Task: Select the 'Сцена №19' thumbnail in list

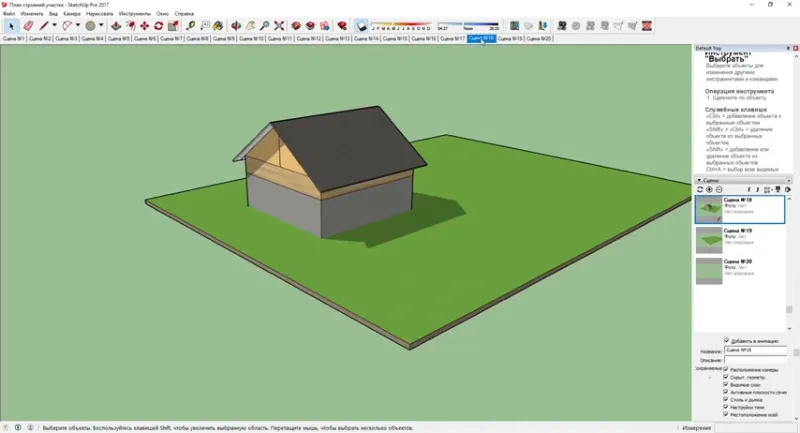Action: (x=709, y=240)
